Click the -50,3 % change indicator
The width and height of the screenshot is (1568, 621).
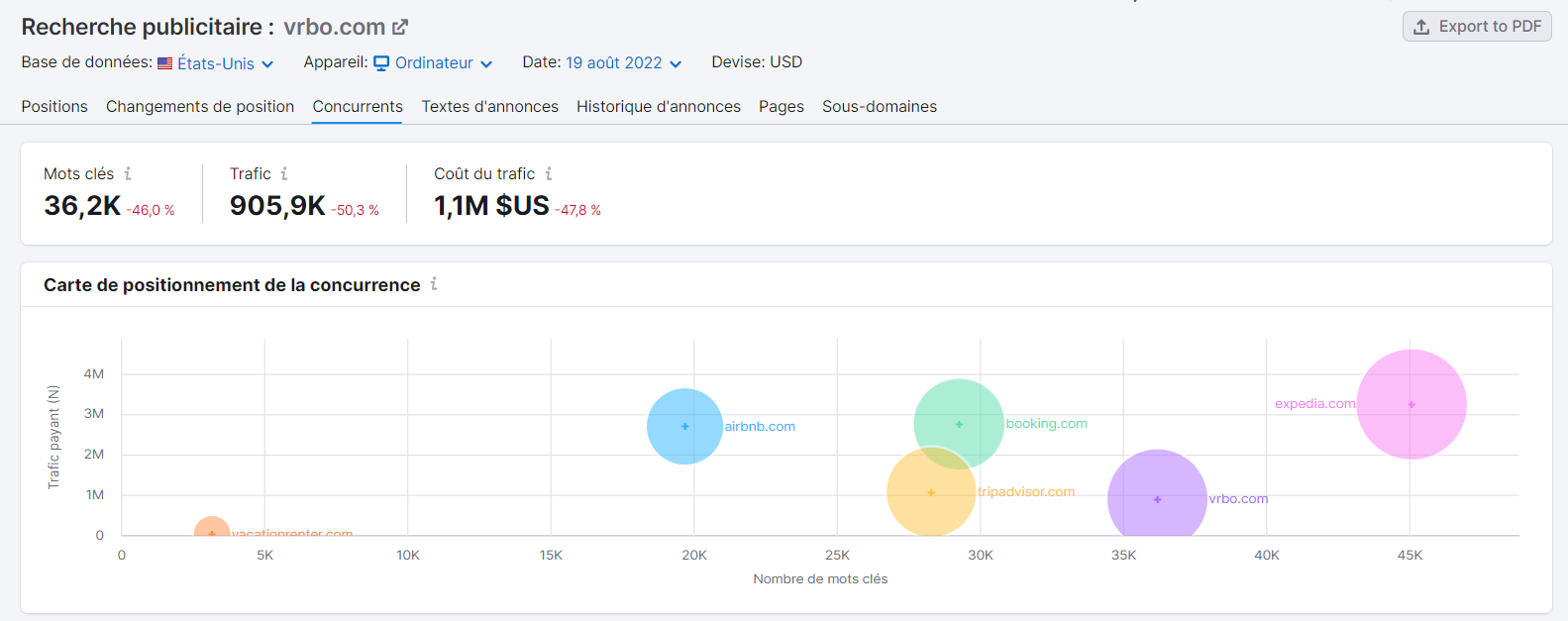click(x=355, y=210)
